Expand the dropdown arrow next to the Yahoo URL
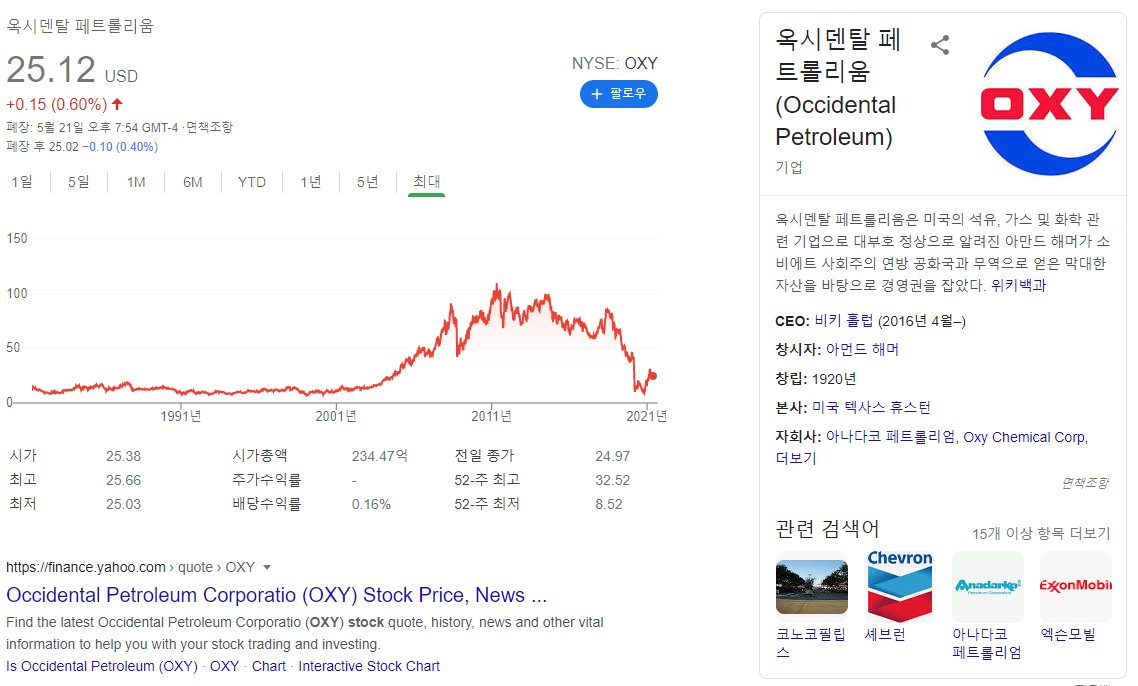 (265, 567)
